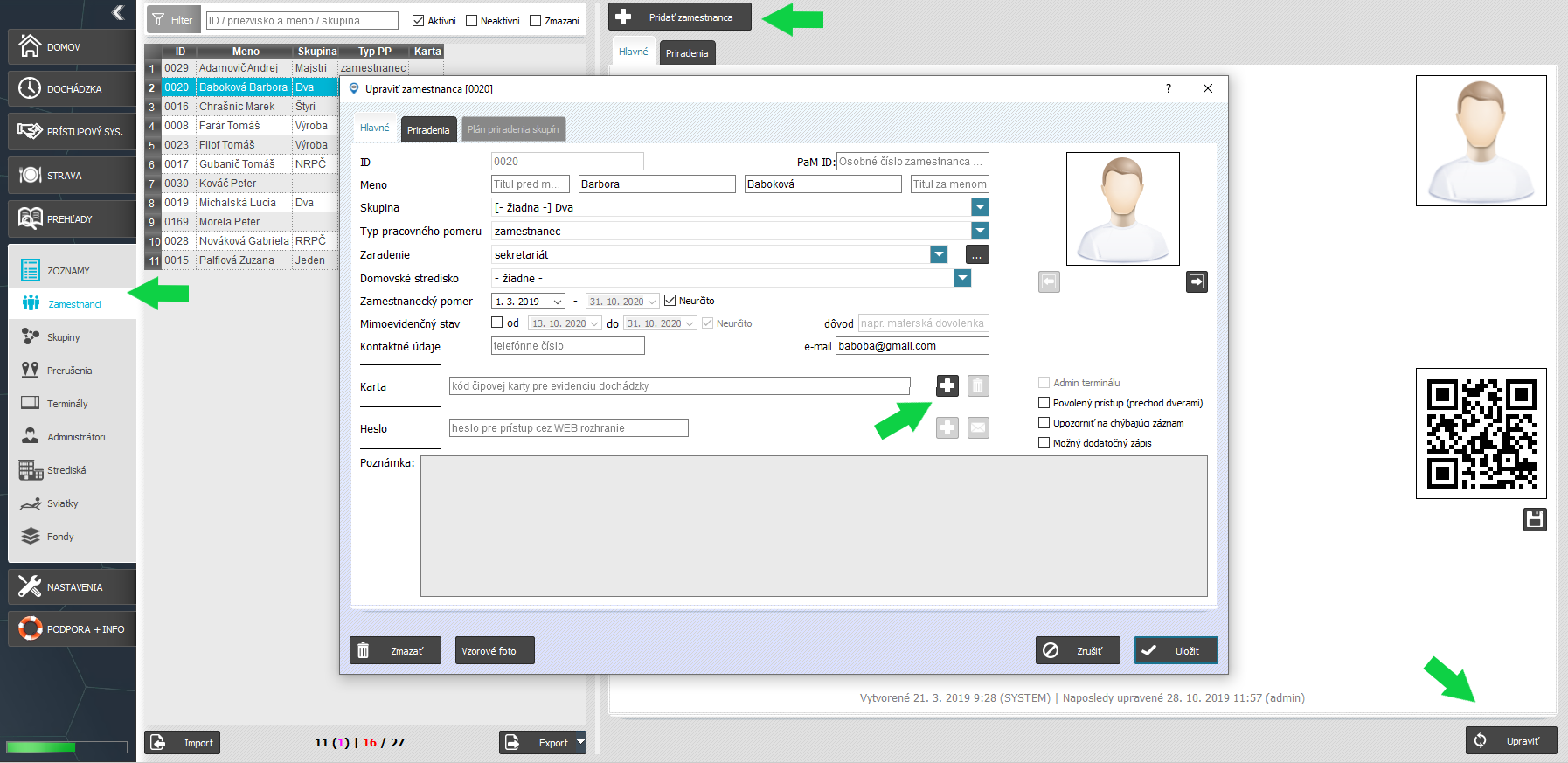Image resolution: width=1568 pixels, height=763 pixels.
Task: Open the PREHĽADY reports section
Action: click(72, 218)
